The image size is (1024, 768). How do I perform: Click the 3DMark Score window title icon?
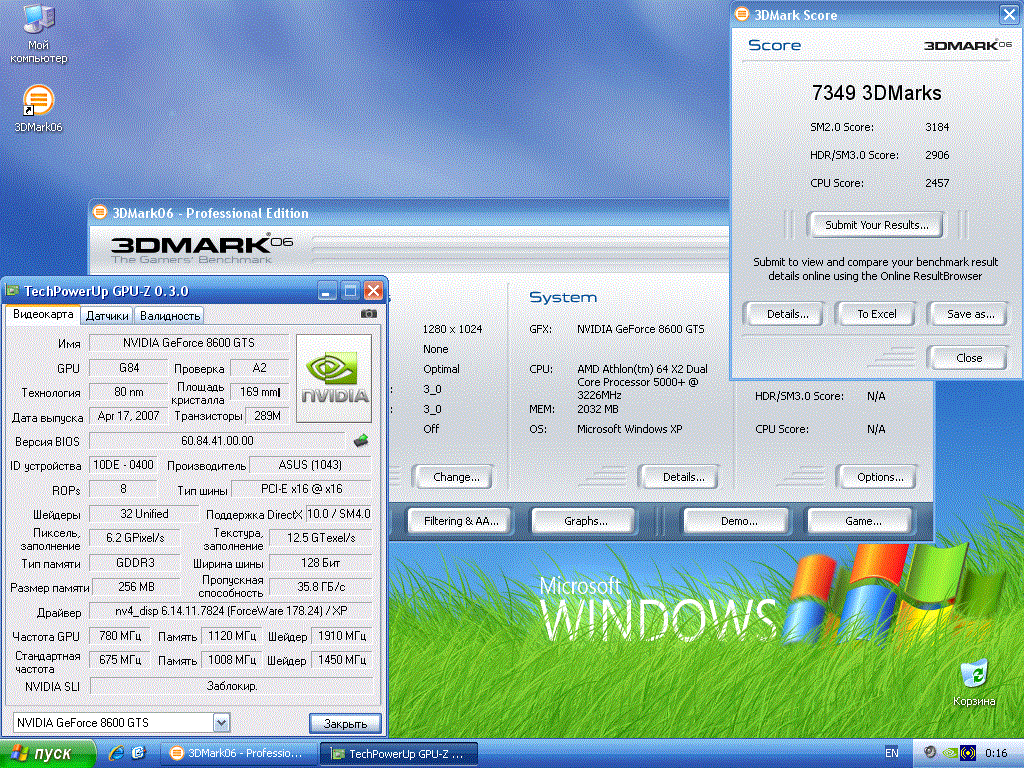pos(742,14)
